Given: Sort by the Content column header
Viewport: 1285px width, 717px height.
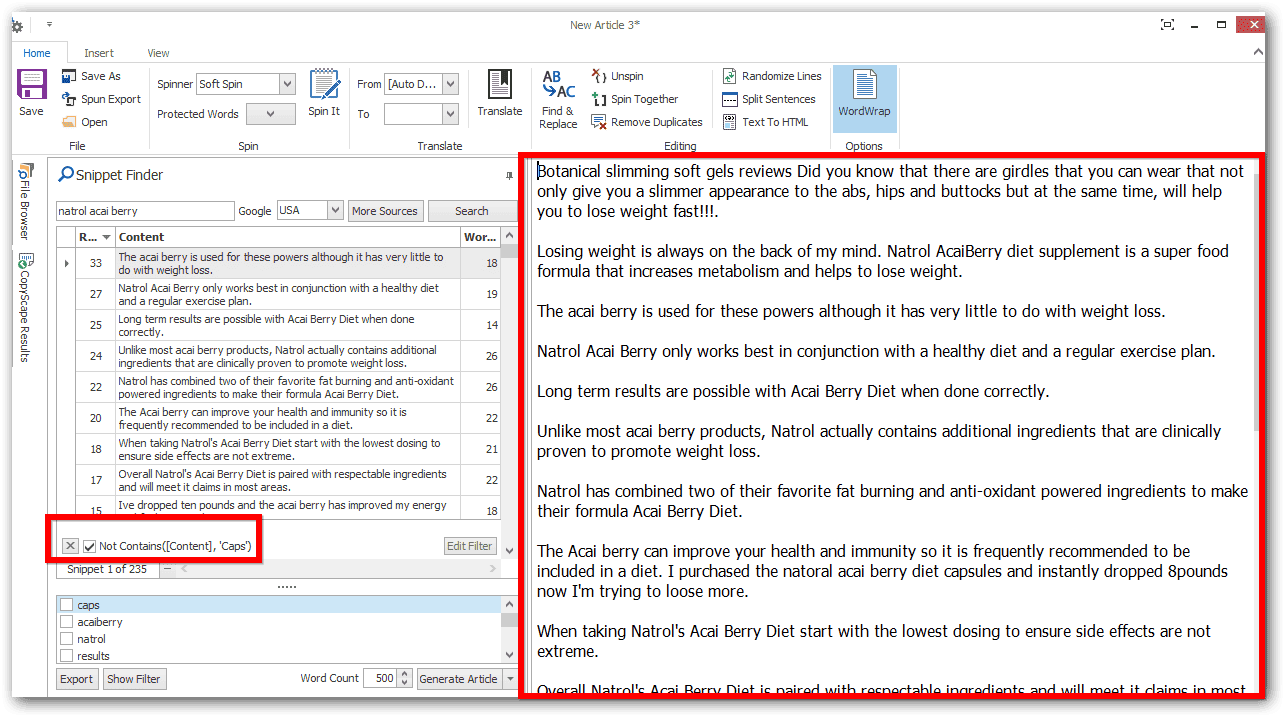Looking at the screenshot, I should [x=288, y=237].
